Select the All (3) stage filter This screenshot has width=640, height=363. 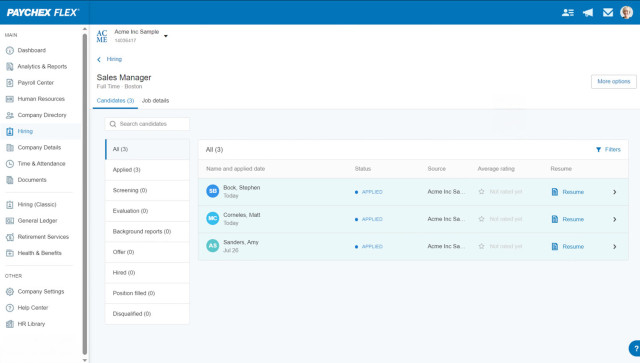[x=147, y=149]
